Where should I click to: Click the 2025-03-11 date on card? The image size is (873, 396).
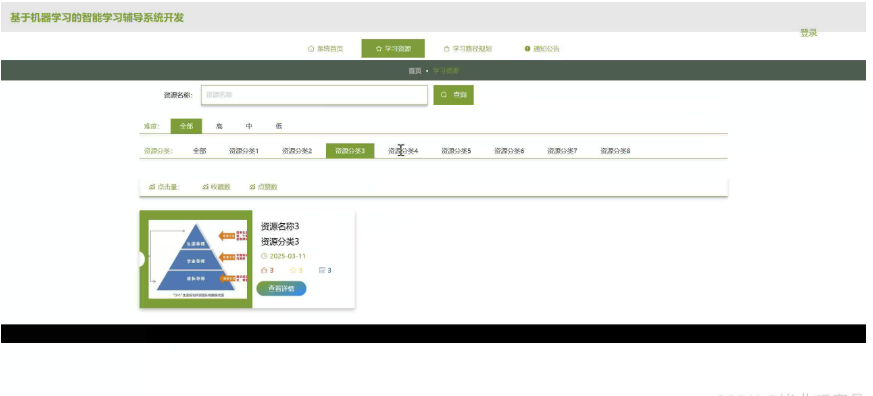(x=287, y=256)
